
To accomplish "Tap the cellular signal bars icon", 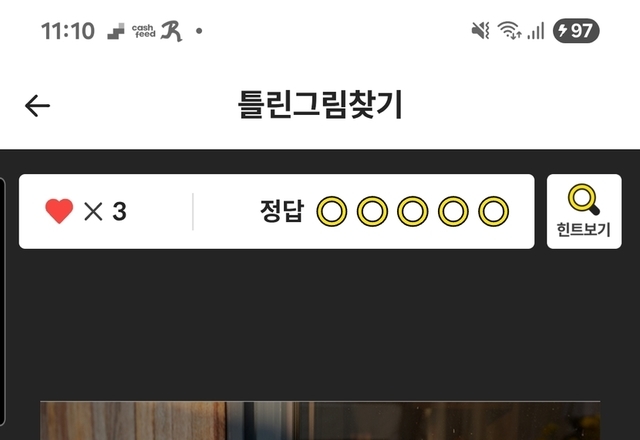I will (536, 31).
